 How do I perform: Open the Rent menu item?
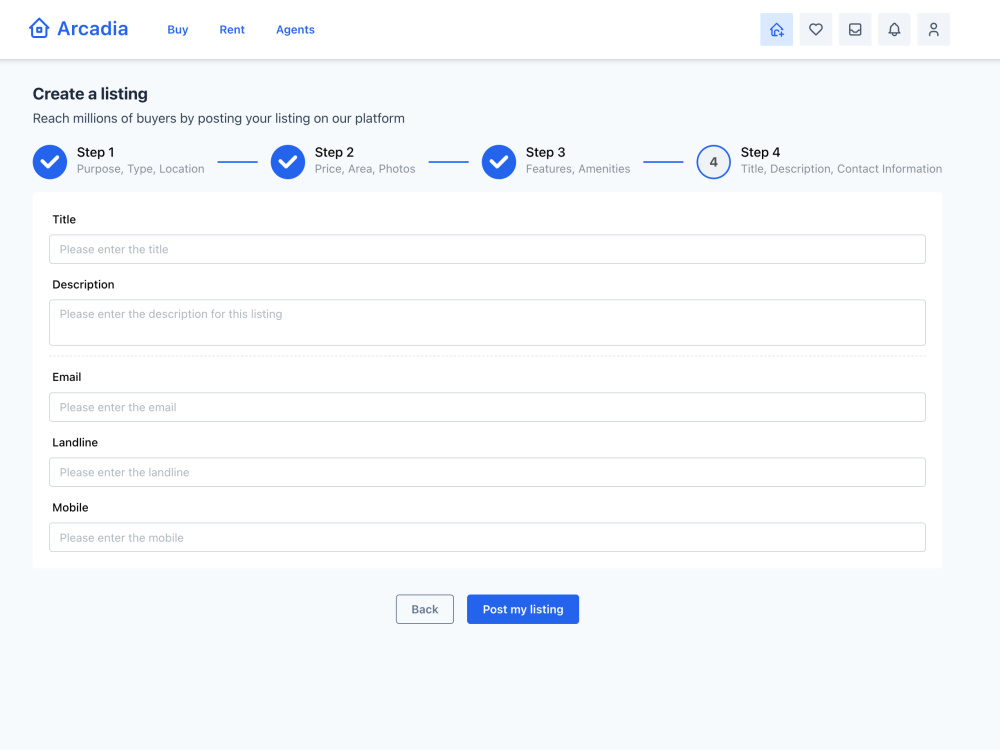(232, 29)
